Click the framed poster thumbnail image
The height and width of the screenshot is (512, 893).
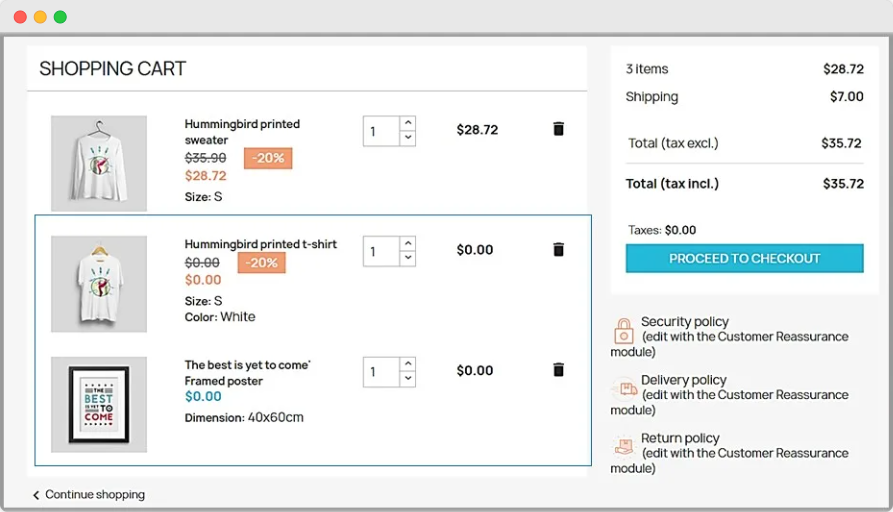[x=99, y=404]
